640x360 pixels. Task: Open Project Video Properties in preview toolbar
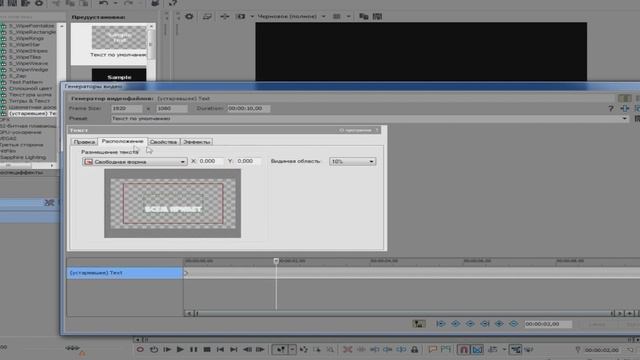coord(189,16)
